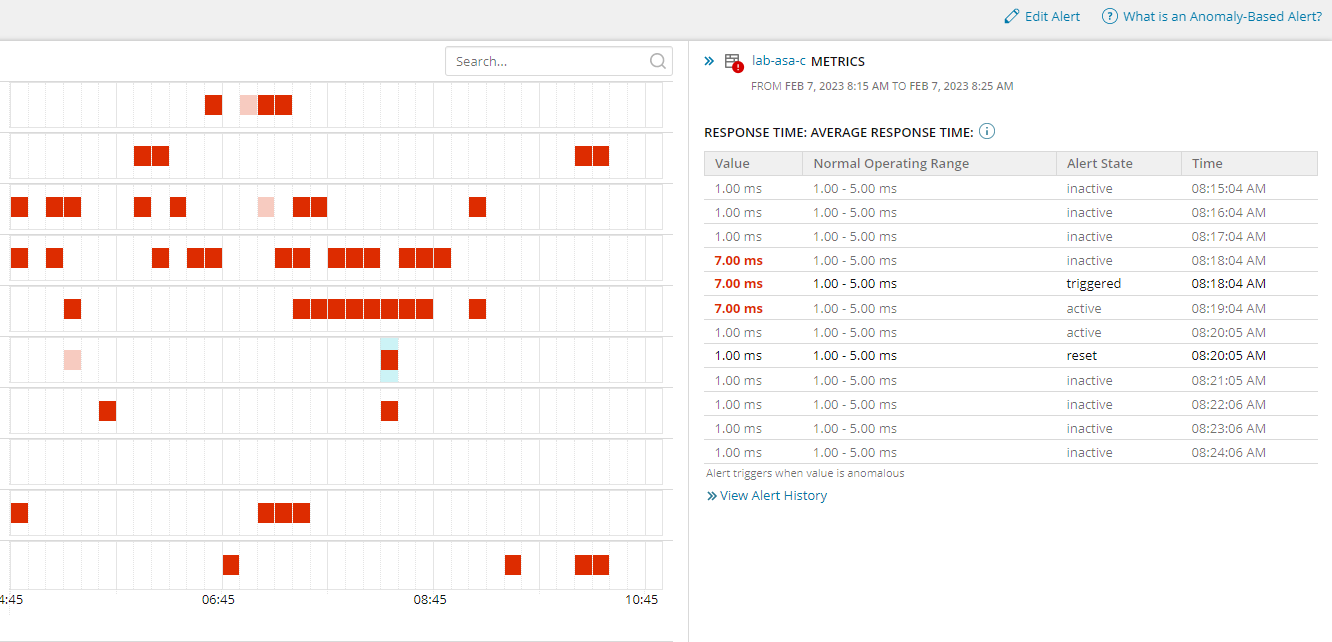Open the View Alert History link
Image resolution: width=1332 pixels, height=642 pixels.
click(773, 496)
